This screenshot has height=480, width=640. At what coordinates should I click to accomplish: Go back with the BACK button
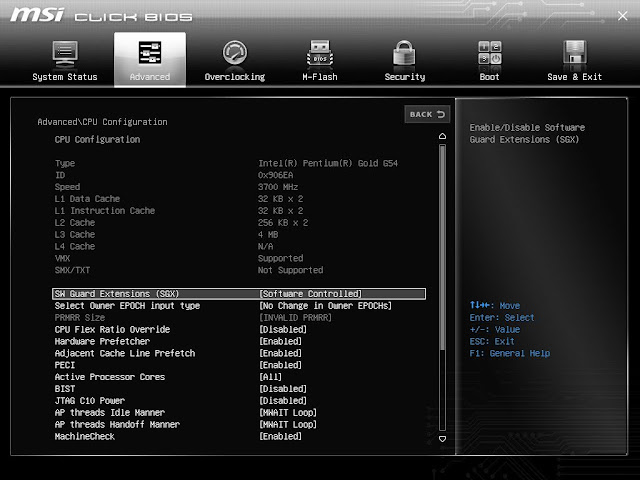point(427,114)
